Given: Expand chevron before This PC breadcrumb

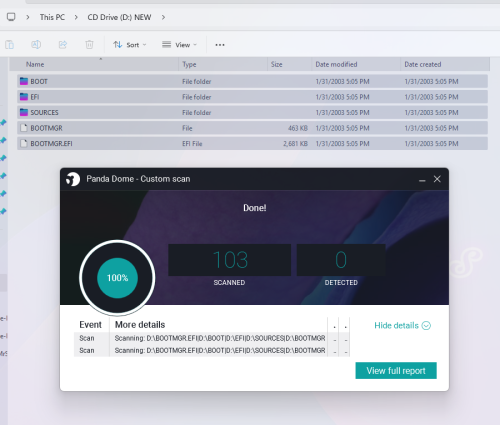Looking at the screenshot, I should coord(28,17).
